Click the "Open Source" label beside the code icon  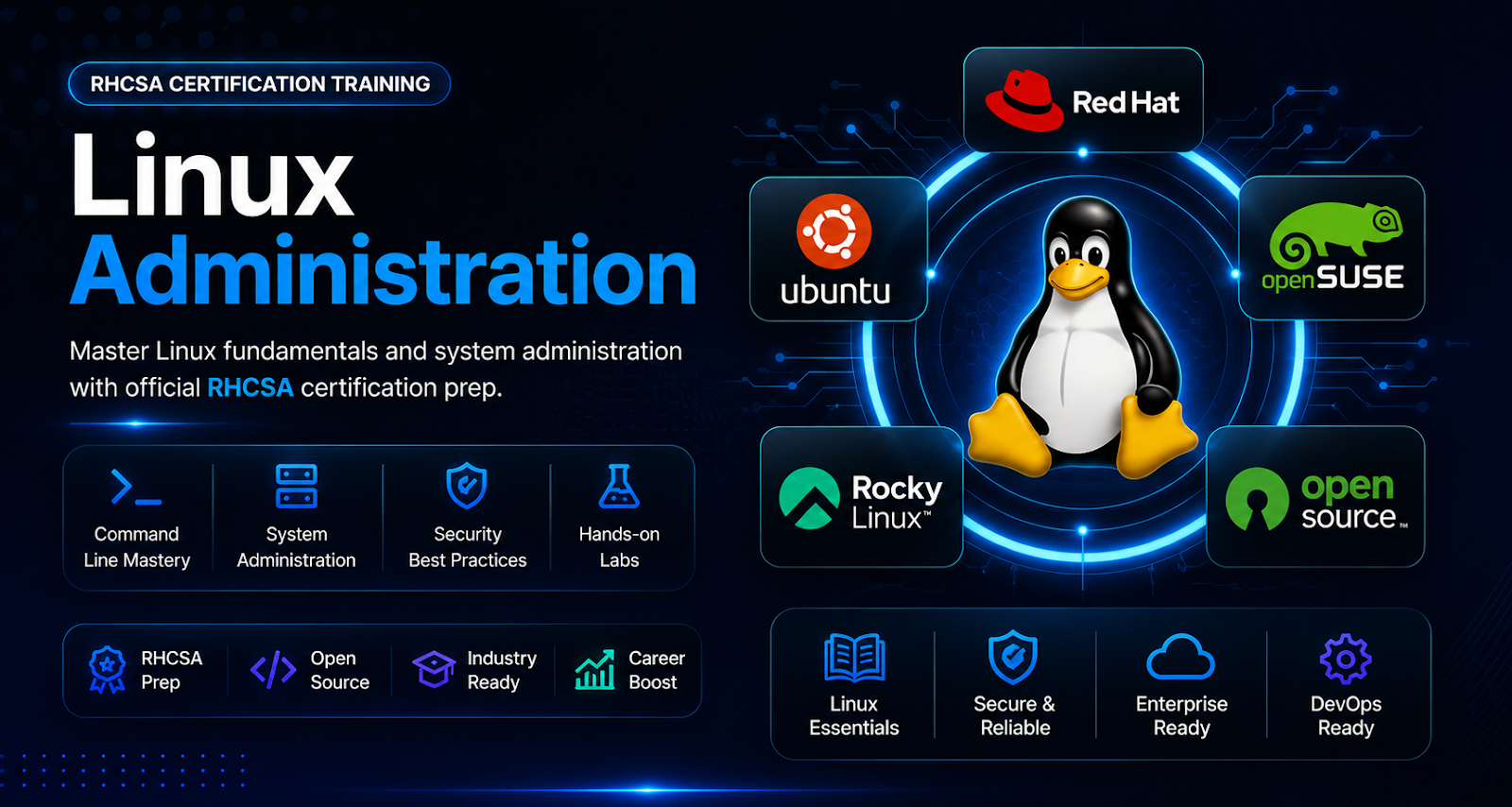click(339, 670)
